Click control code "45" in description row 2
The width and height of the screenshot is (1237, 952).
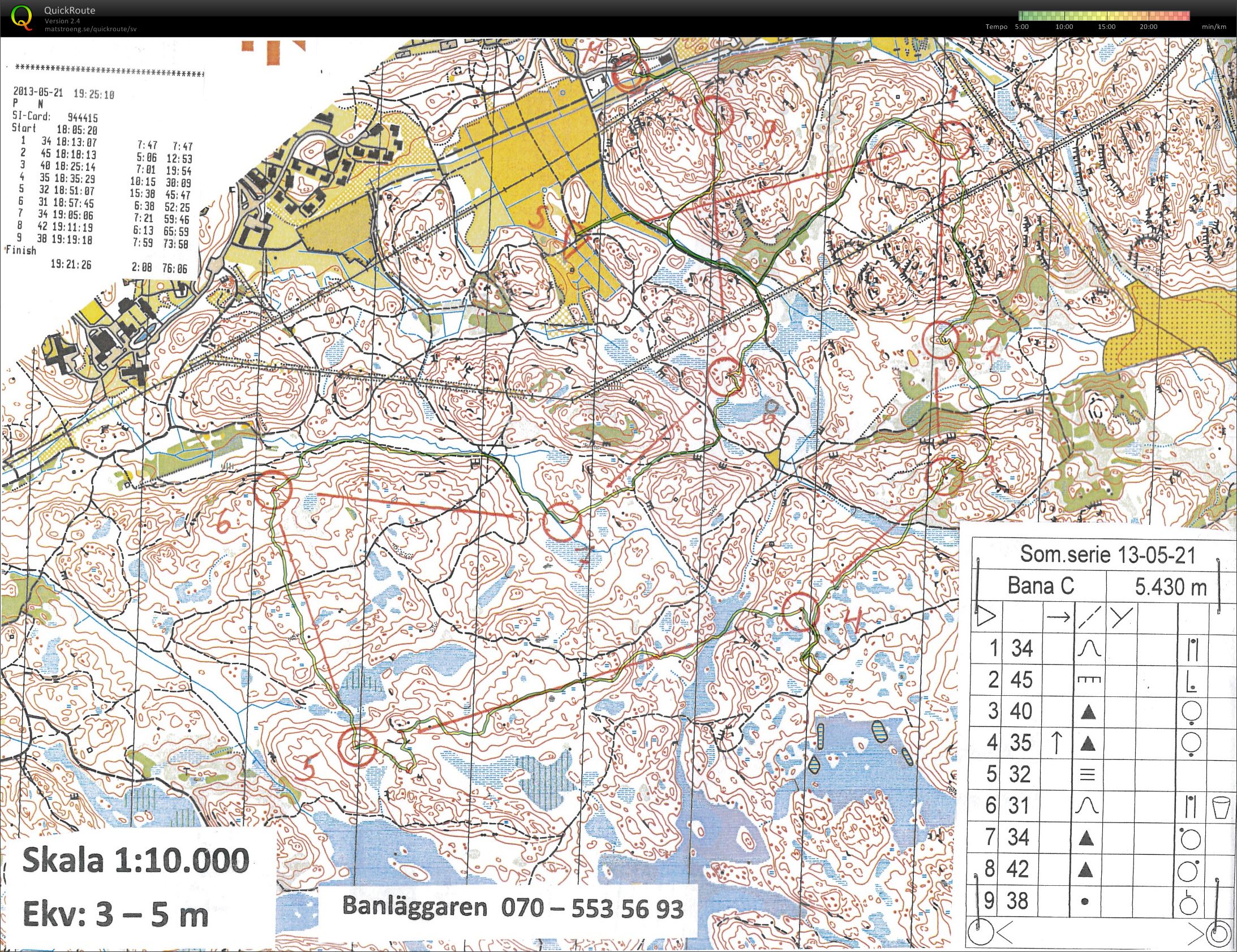coord(1022,679)
